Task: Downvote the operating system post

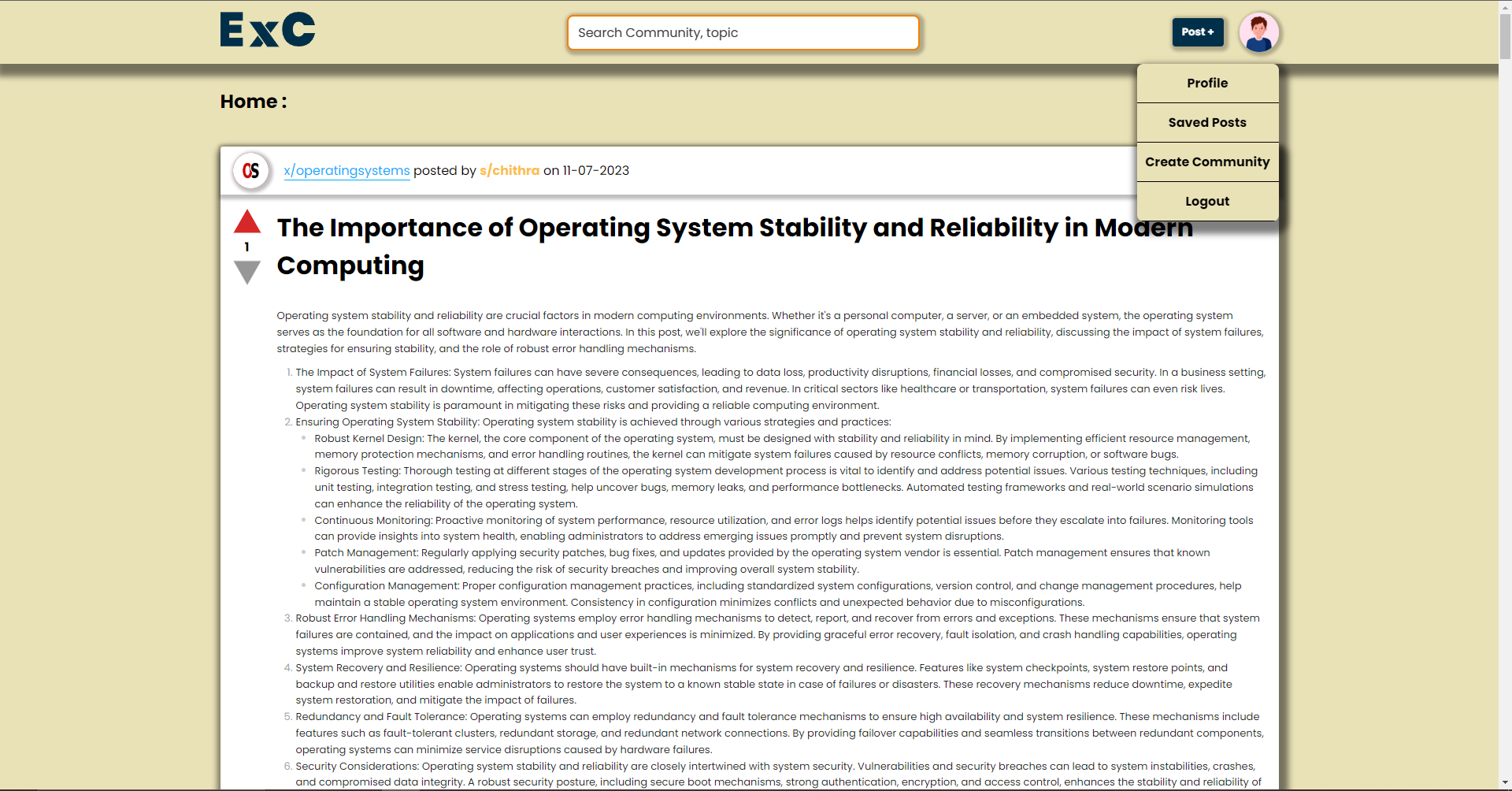Action: point(247,273)
